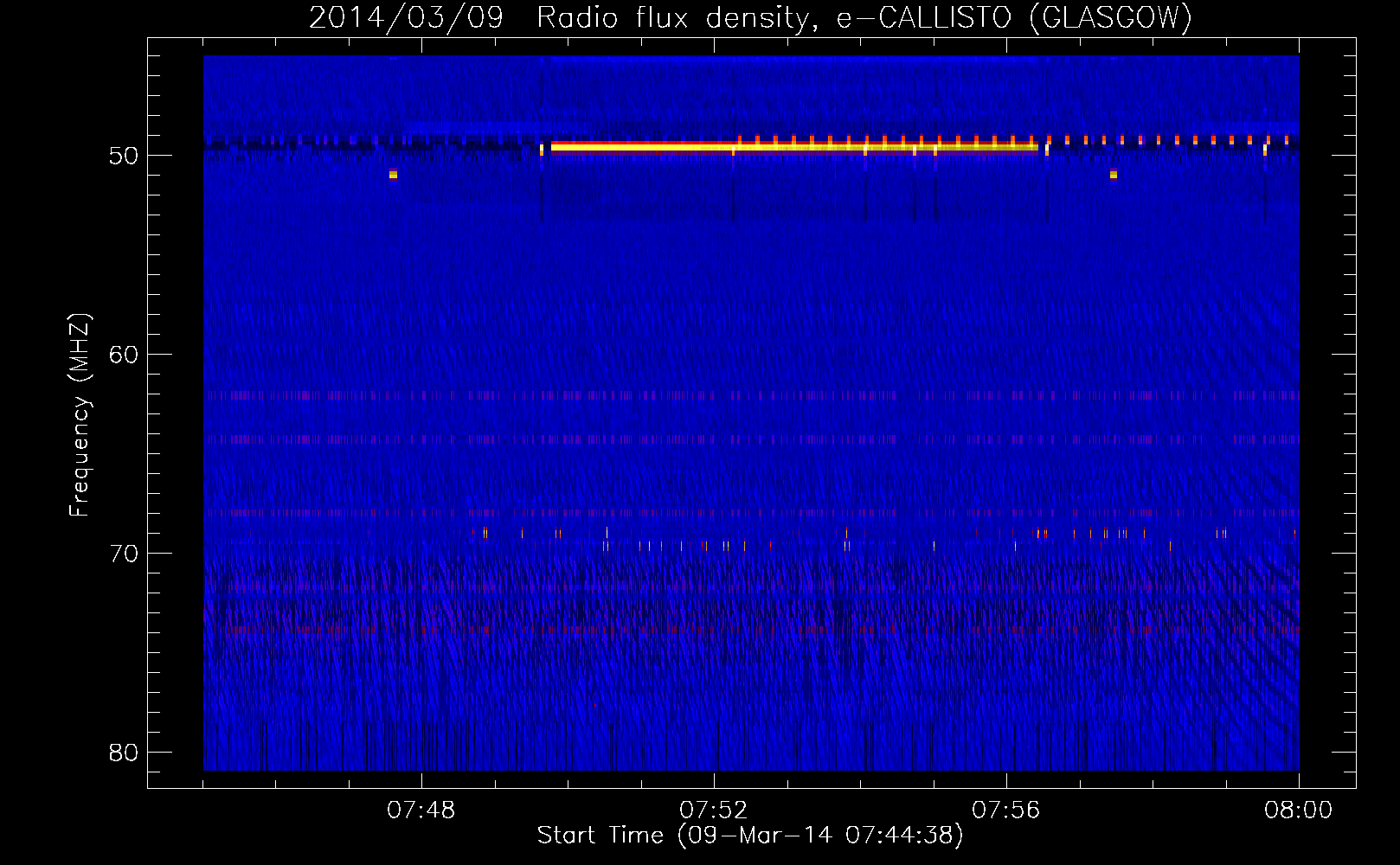Click the bright yellow emission band near 50 MHz

tap(794, 147)
